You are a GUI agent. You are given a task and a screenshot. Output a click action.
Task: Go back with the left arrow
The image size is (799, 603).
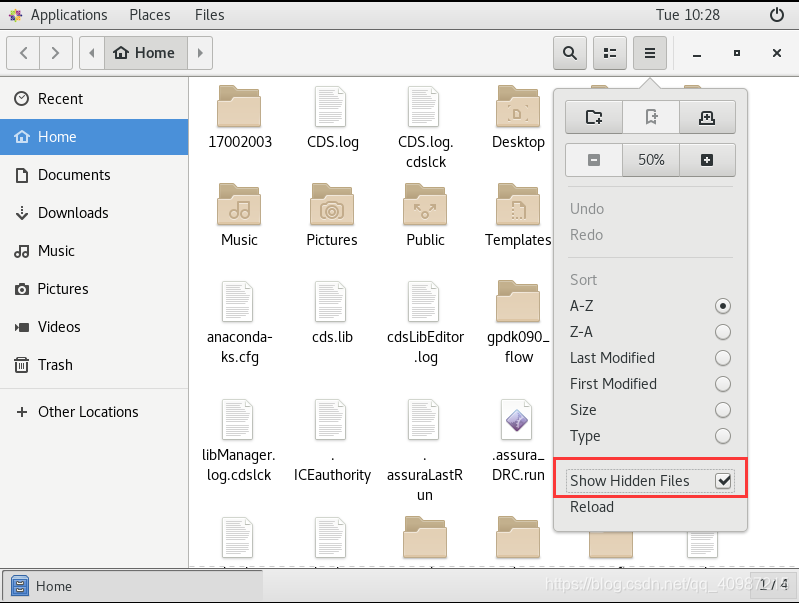tap(24, 53)
